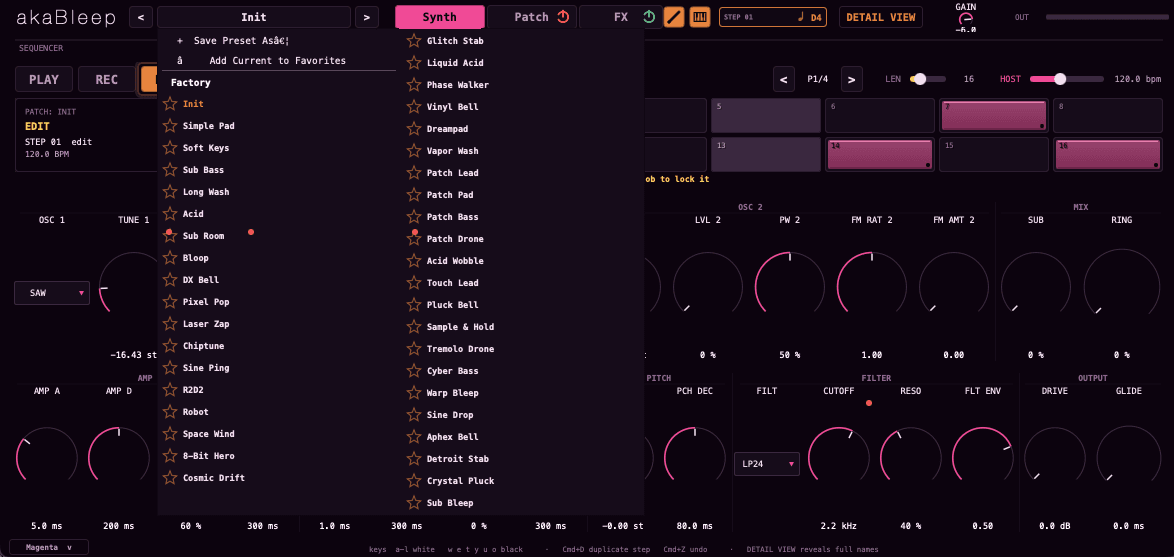Adjust the HOST tempo slider
Image resolution: width=1174 pixels, height=557 pixels.
(x=1067, y=79)
